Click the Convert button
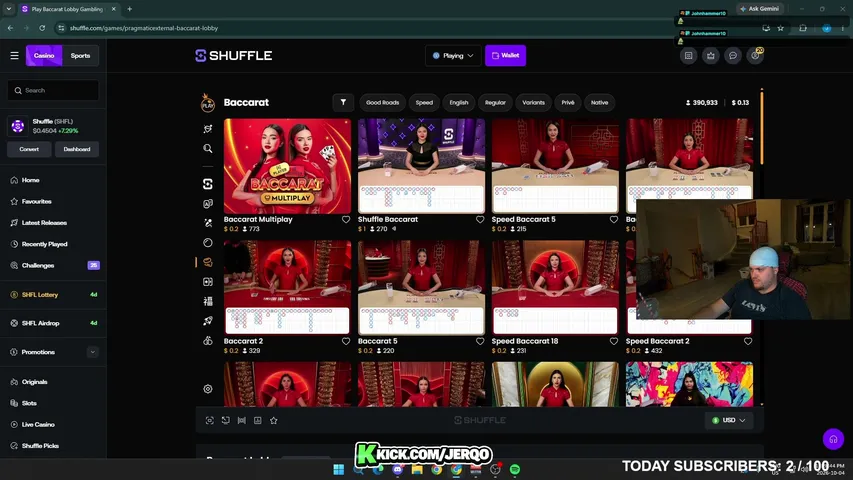Screen dimensions: 853x480 pos(29,149)
